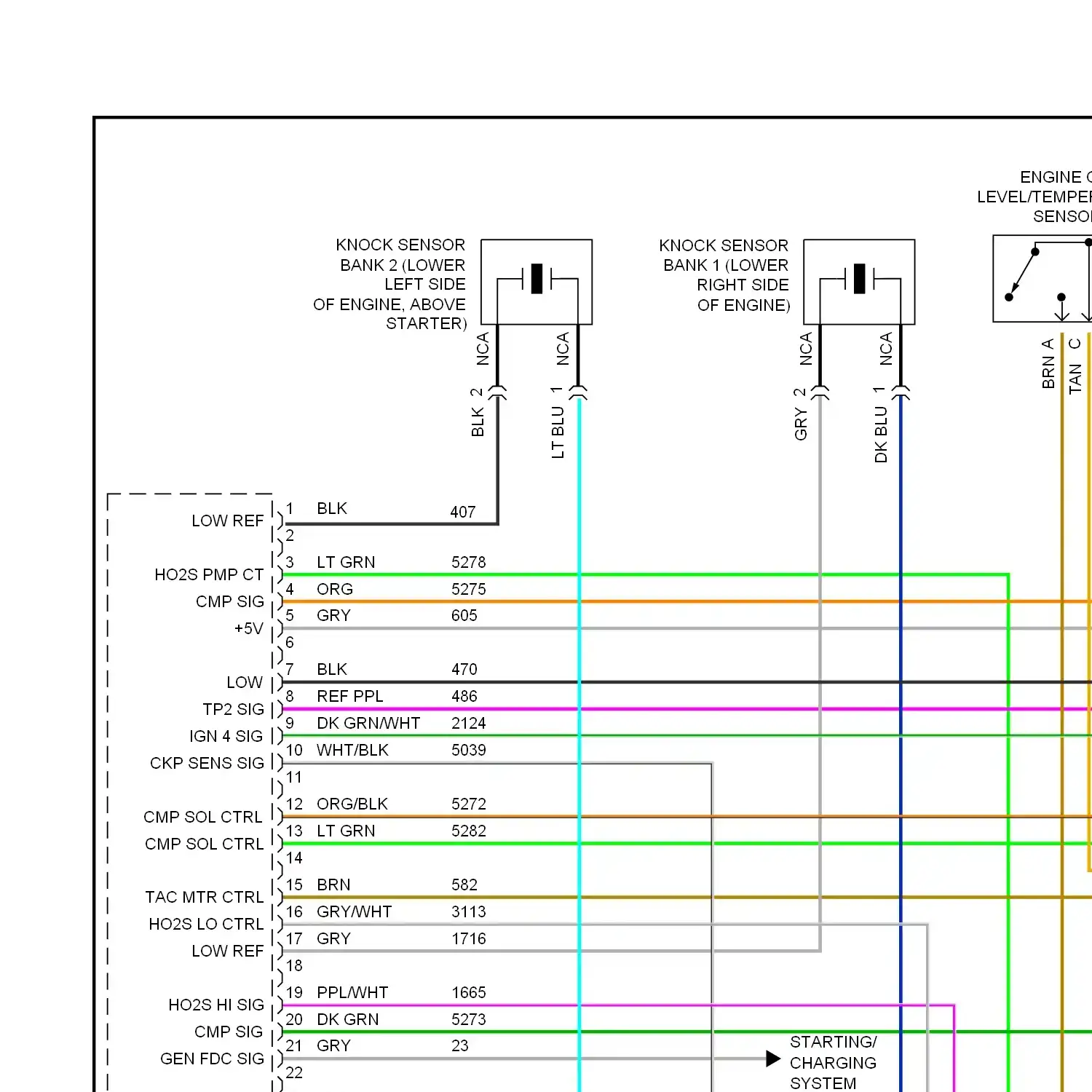Click circuit number 2124

coord(468,724)
